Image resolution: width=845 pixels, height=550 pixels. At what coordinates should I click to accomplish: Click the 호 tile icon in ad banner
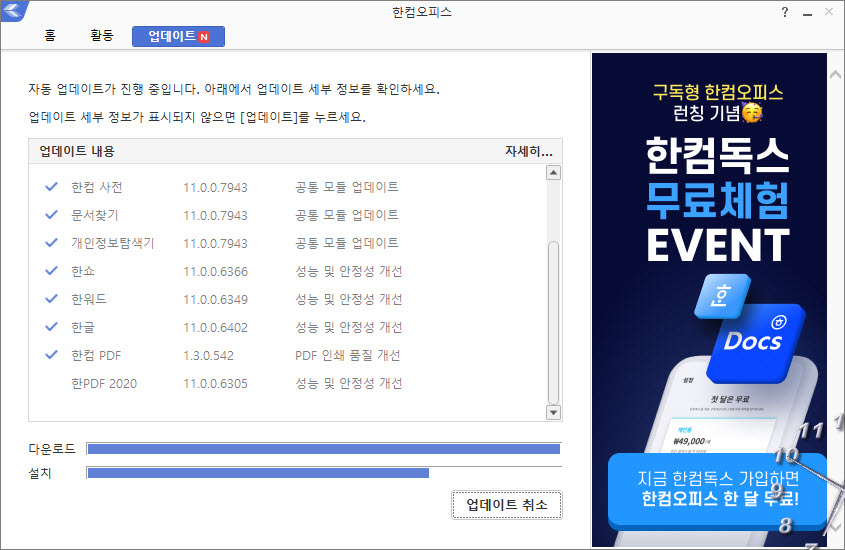click(722, 297)
